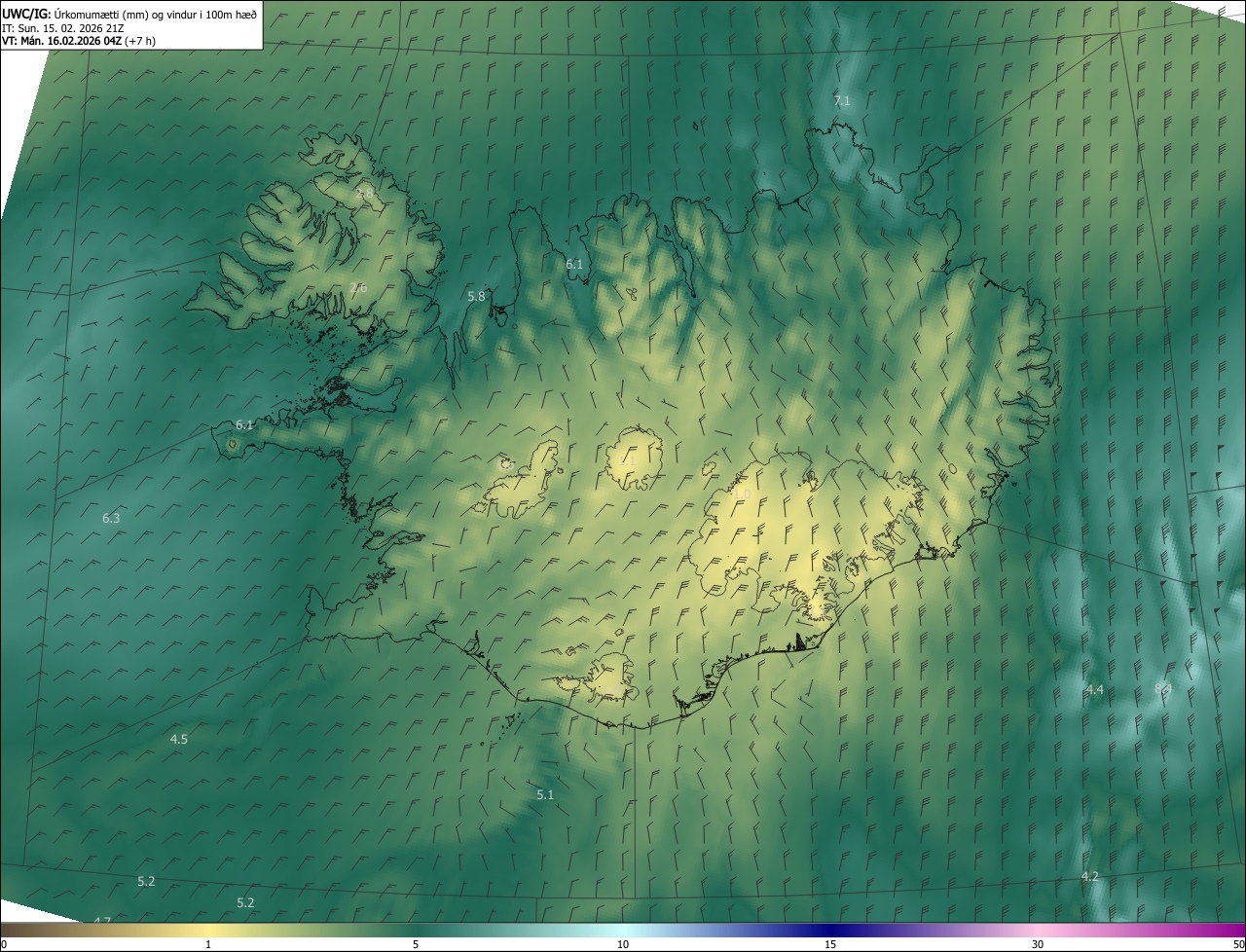Click the color scale tick label 10

pos(623,945)
